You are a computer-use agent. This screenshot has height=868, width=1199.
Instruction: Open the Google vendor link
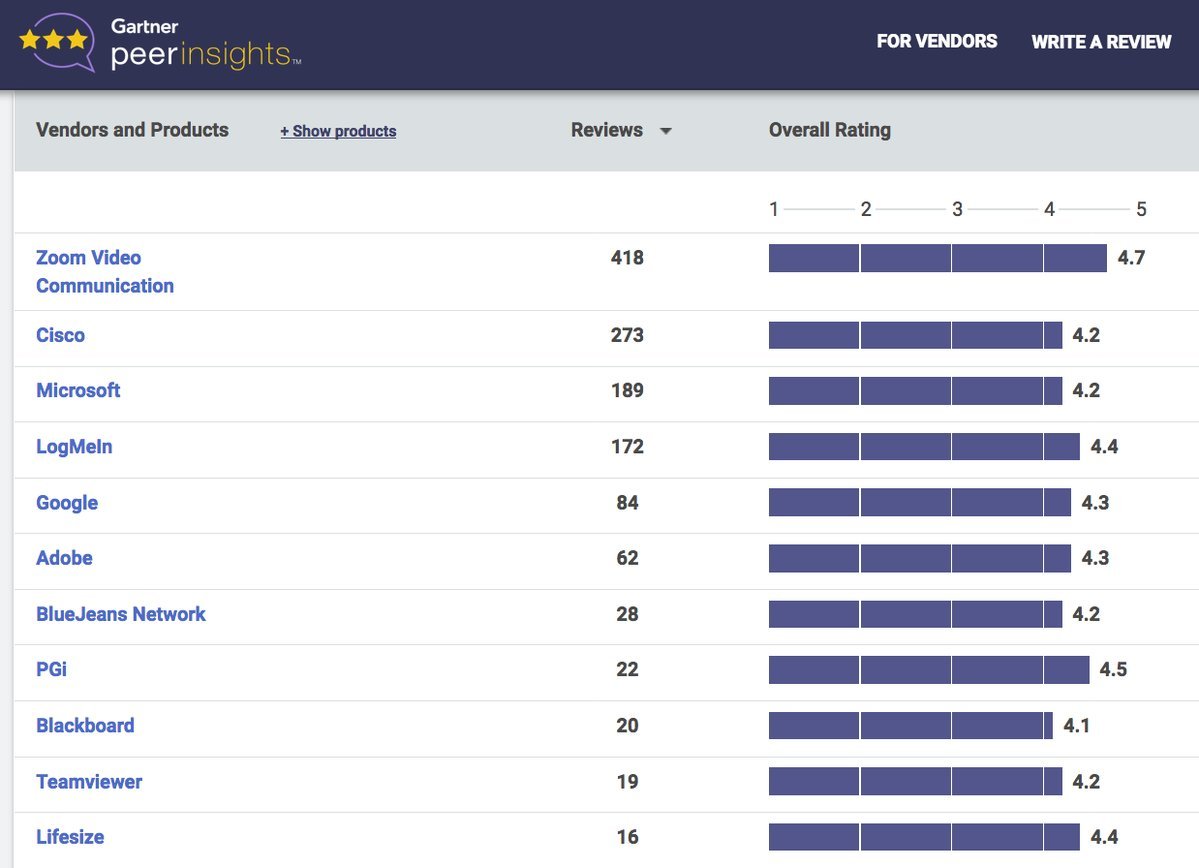(x=67, y=502)
